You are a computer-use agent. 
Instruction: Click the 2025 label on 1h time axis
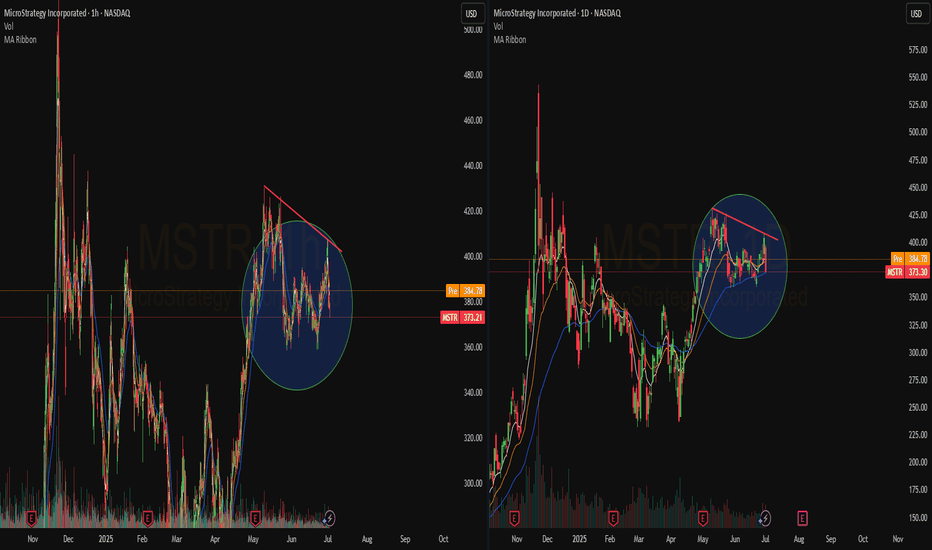pos(106,539)
